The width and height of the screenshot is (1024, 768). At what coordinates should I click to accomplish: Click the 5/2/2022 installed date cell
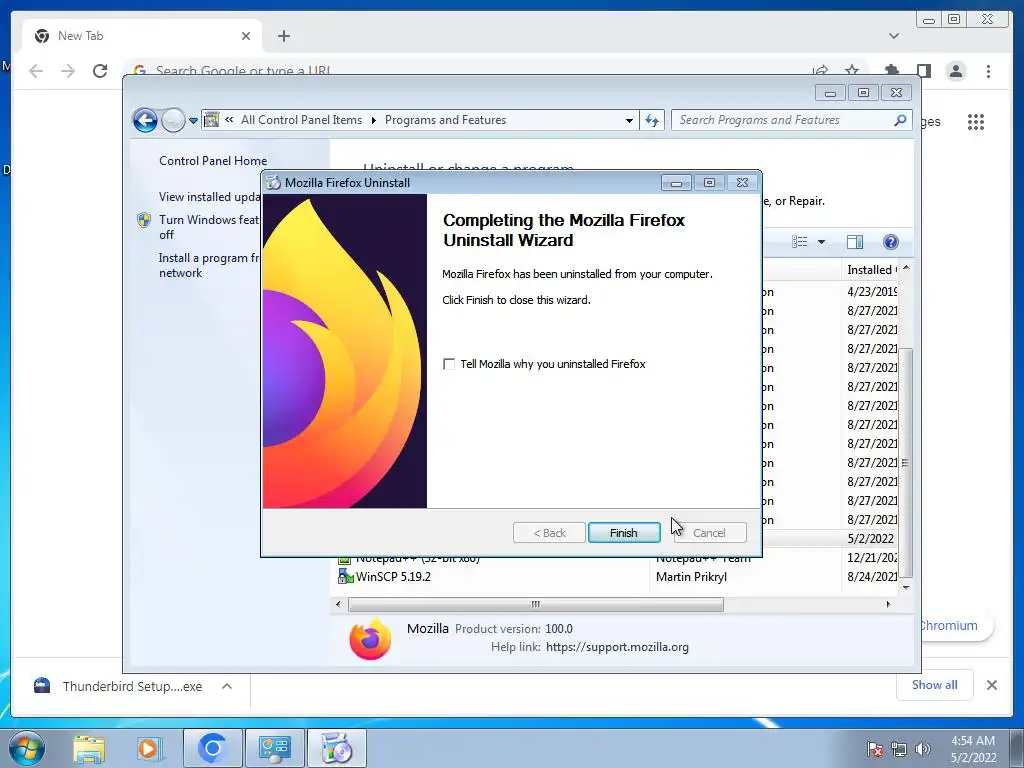pyautogui.click(x=871, y=539)
